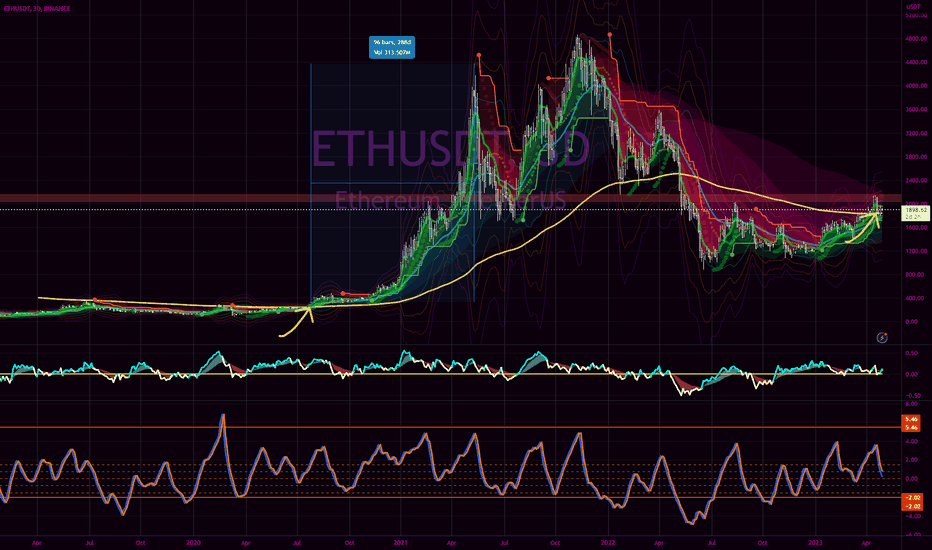
Task: Click the 3600.00 price axis label
Action: pyautogui.click(x=915, y=109)
